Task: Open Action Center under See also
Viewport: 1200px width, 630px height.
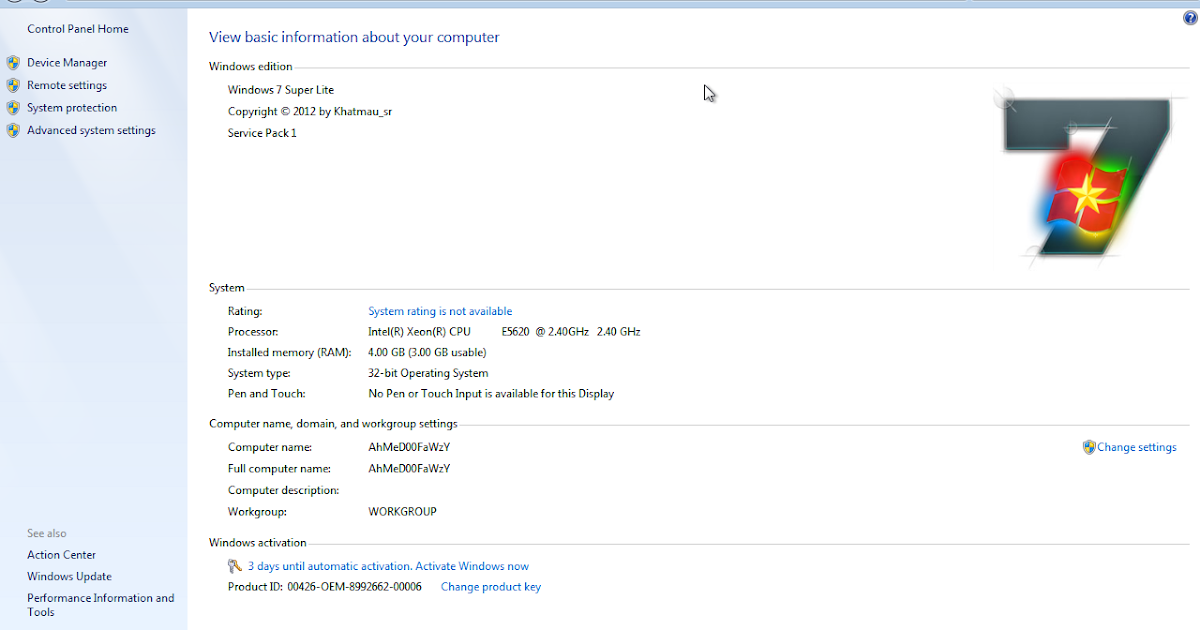Action: [62, 555]
